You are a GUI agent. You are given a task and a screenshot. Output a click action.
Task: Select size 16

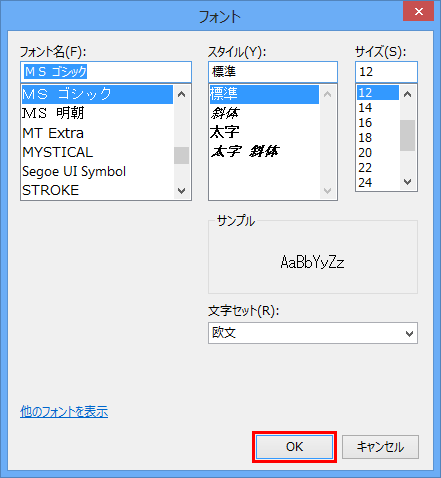point(378,123)
